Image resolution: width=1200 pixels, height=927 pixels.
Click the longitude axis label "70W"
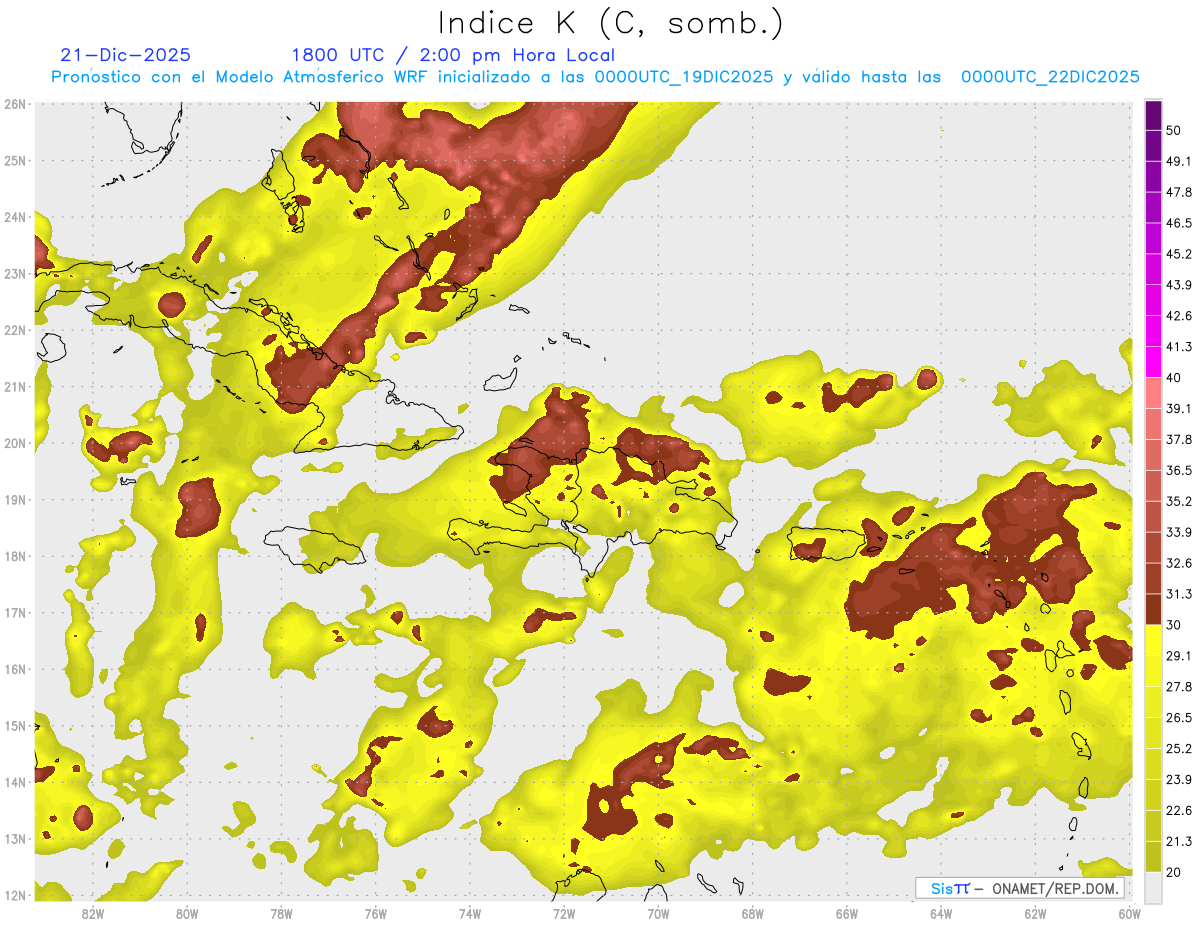[x=658, y=914]
